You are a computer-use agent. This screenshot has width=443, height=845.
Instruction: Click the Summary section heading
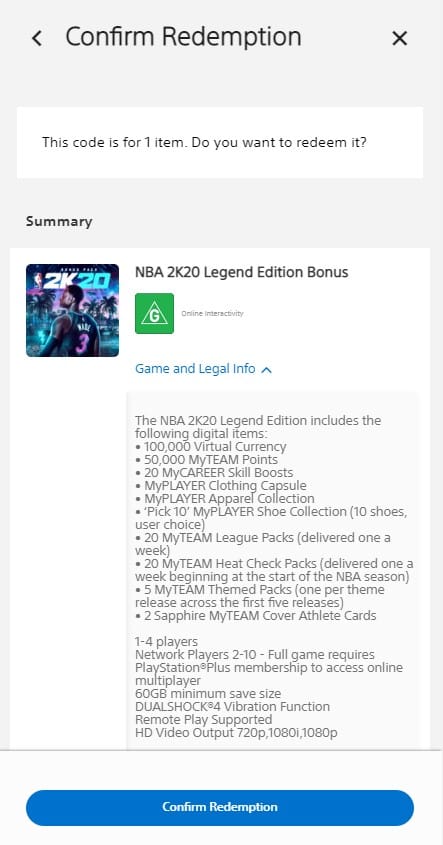(59, 221)
